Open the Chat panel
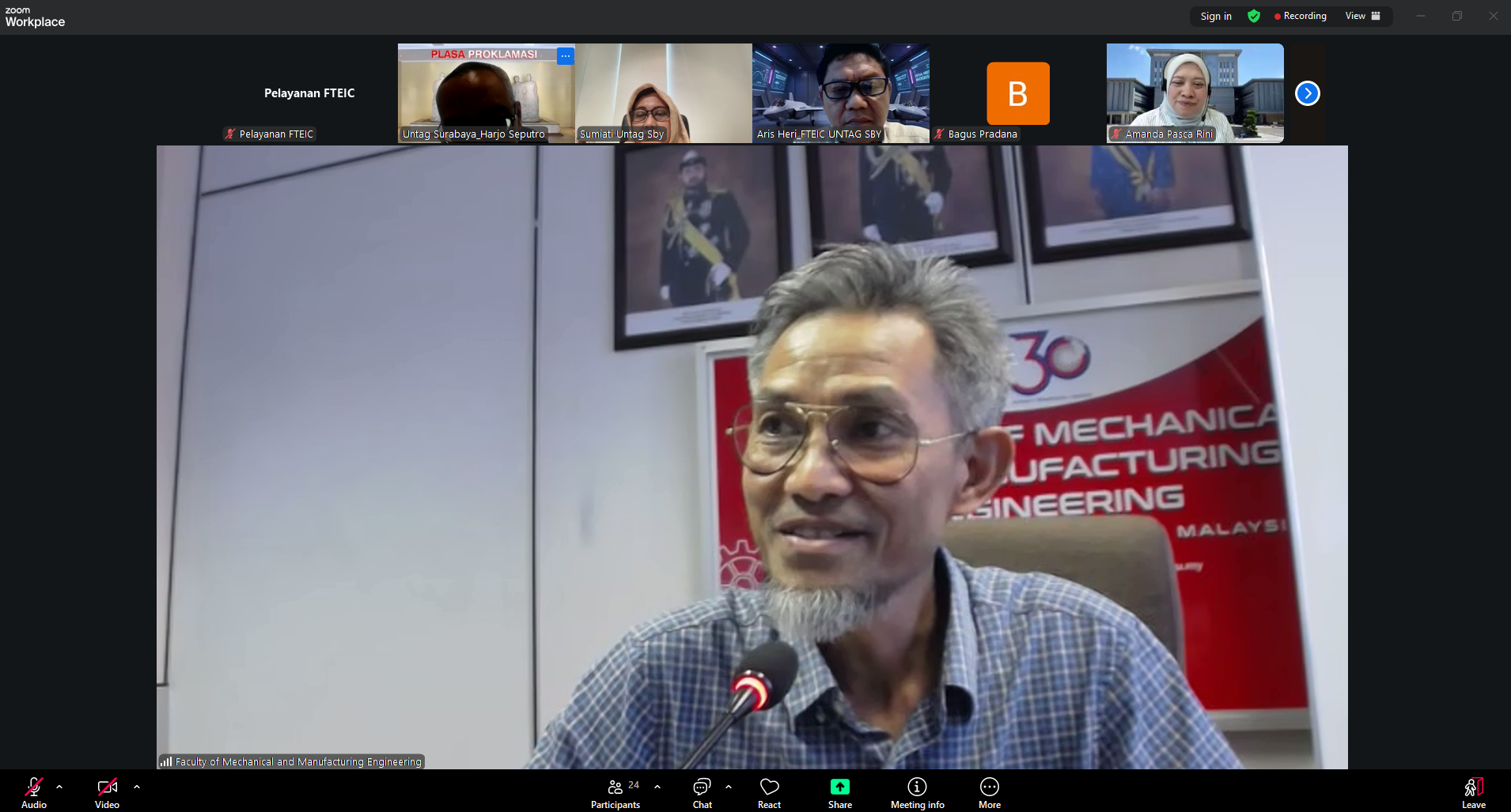 coord(702,791)
